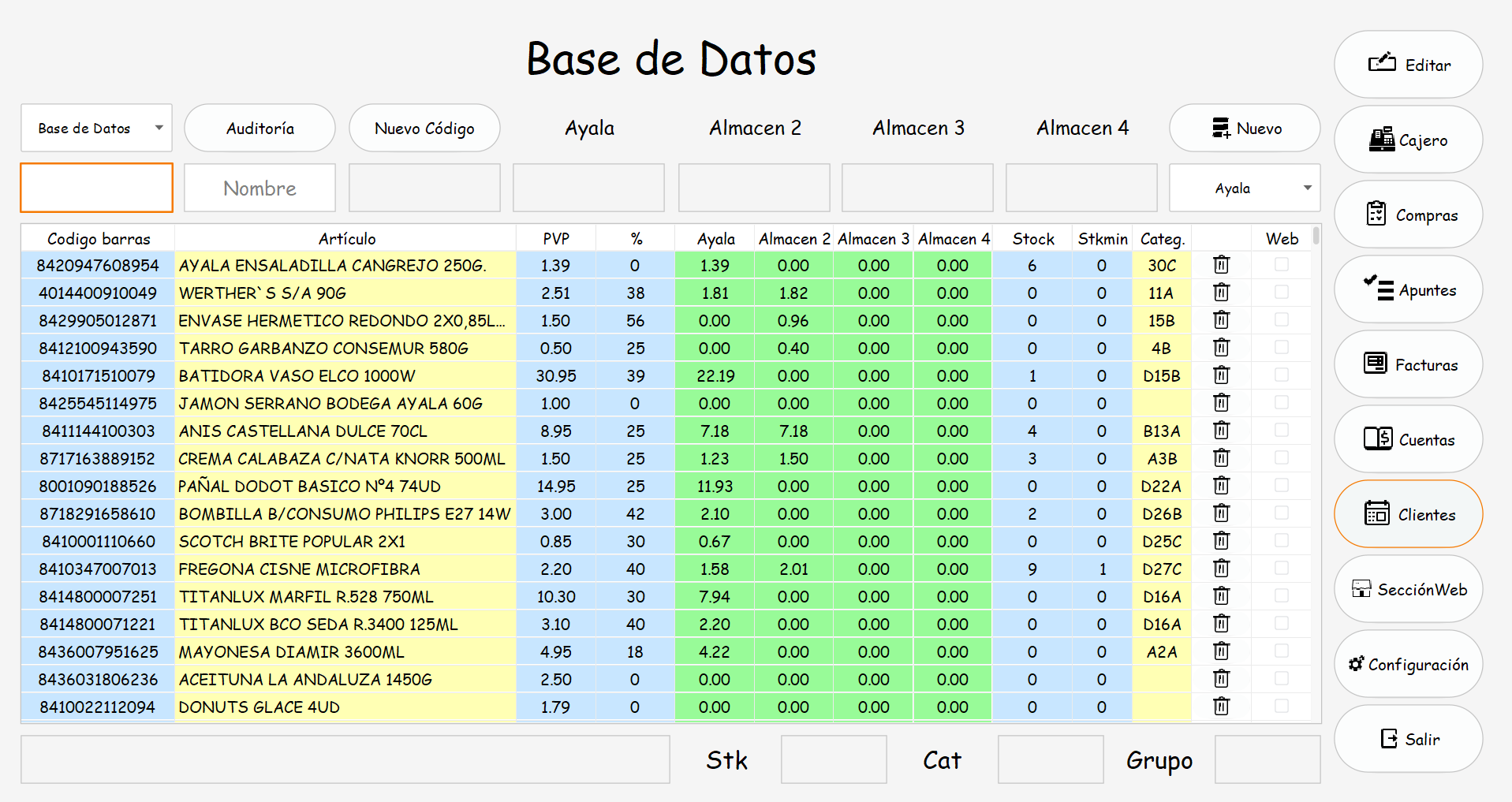
Task: Sort by the PVP column header
Action: click(x=556, y=238)
